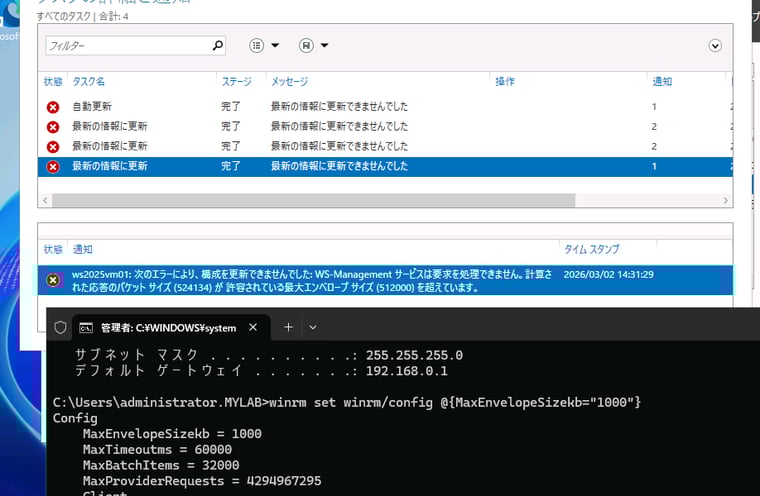Click the search magnifier in the filter box
760x496 pixels.
217,46
